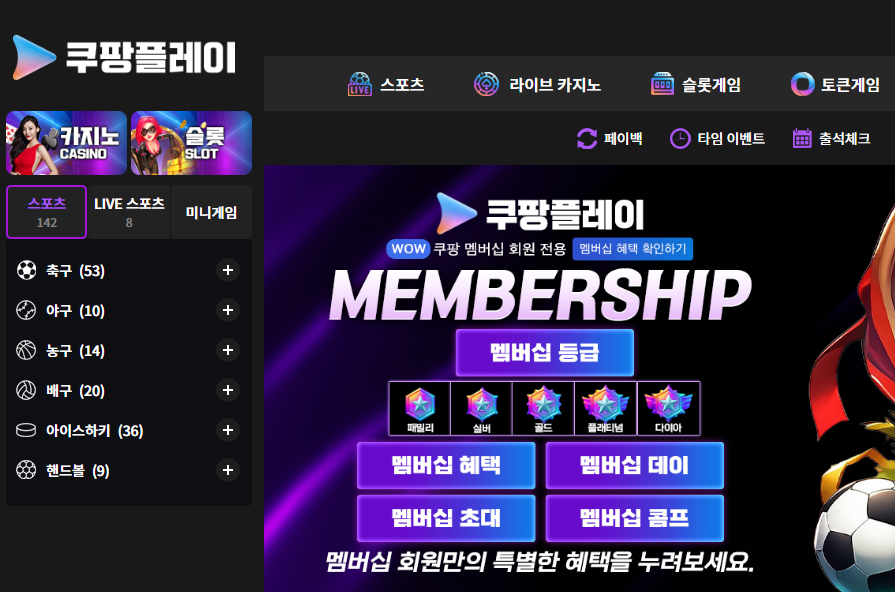Expand the 야구 (10) list

(x=228, y=310)
